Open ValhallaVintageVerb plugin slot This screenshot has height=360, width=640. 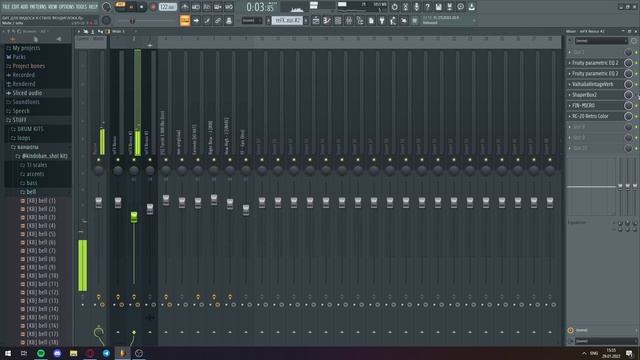593,84
